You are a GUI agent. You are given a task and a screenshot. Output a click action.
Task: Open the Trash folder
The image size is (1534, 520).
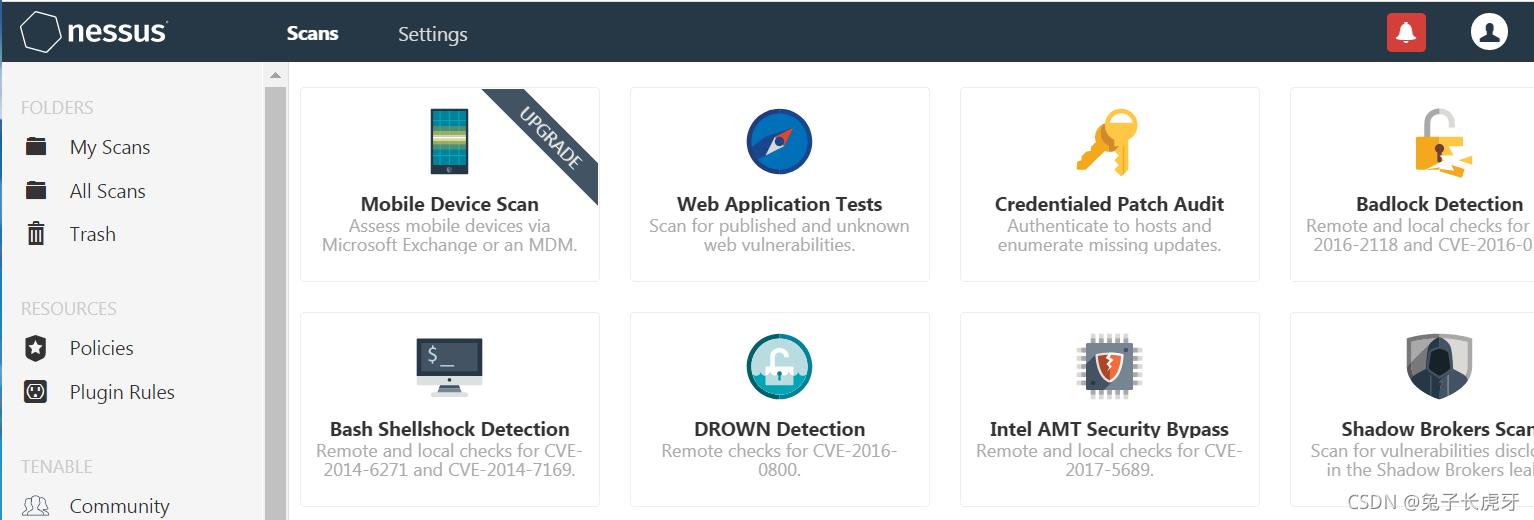pyautogui.click(x=93, y=234)
